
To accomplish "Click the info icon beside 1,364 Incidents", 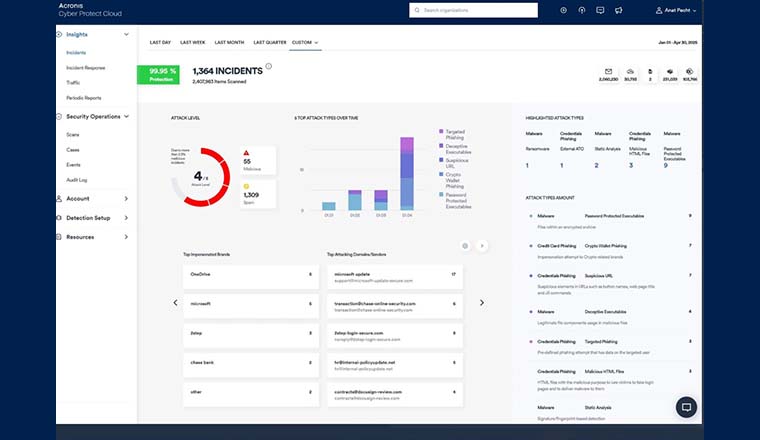I will coord(269,69).
